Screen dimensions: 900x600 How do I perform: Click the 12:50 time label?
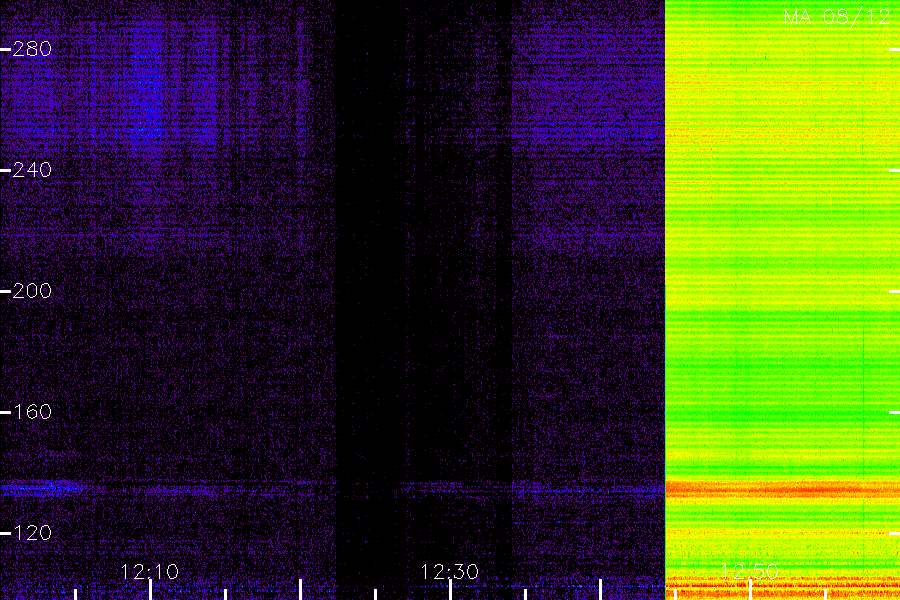749,572
